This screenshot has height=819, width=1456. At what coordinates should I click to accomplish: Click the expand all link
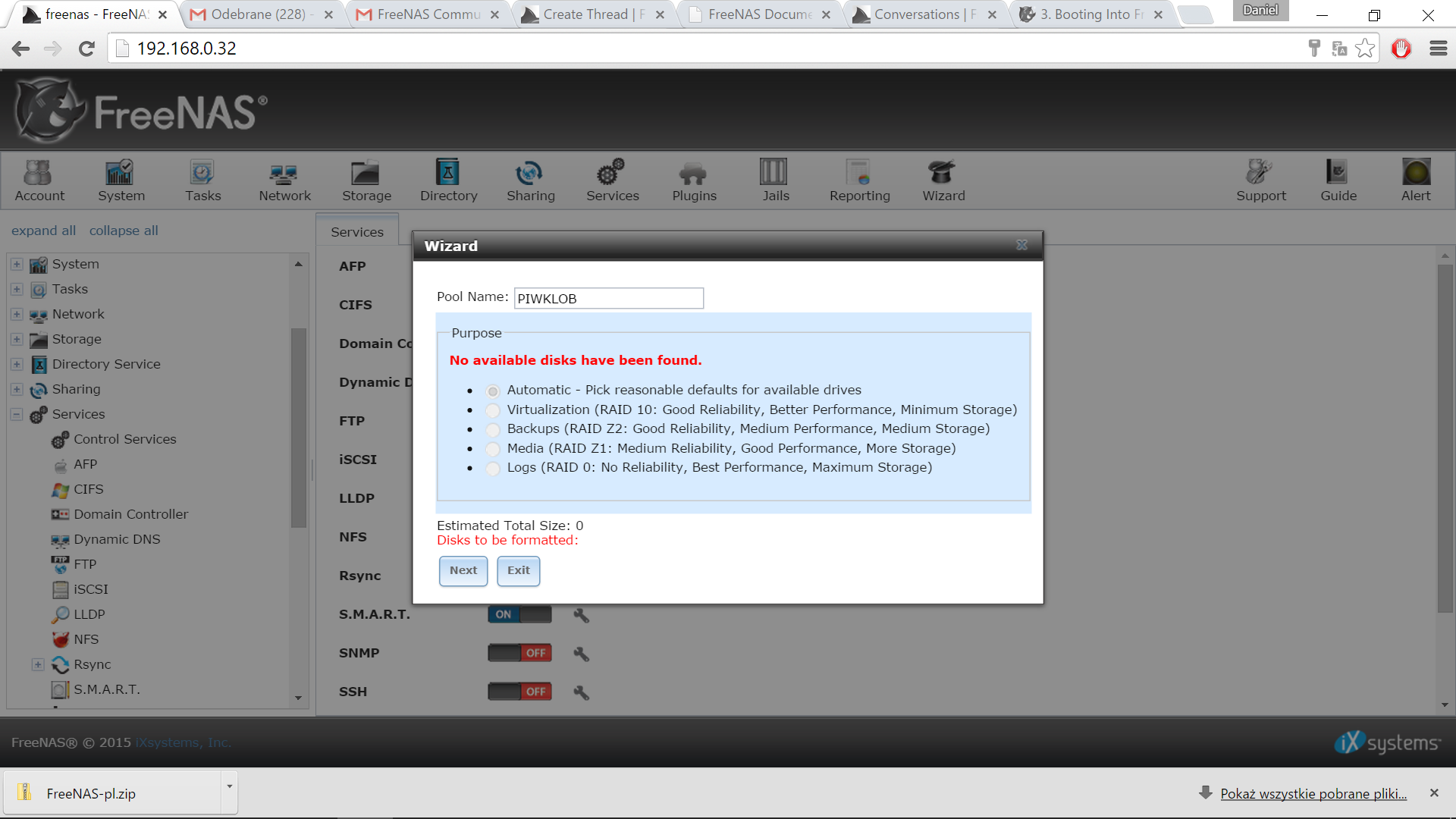(x=43, y=231)
